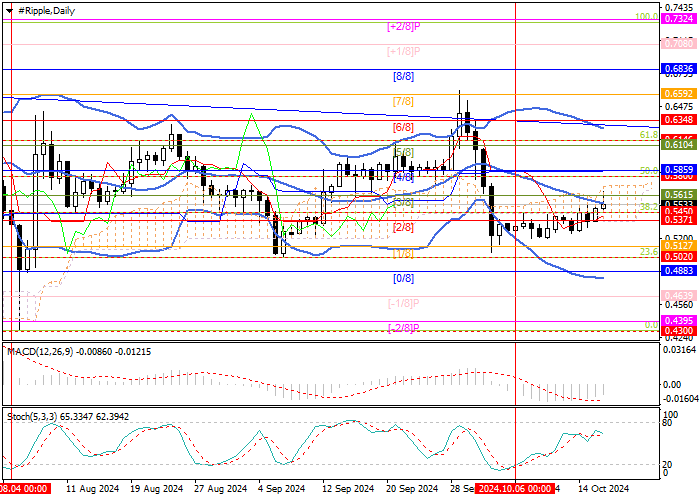Click the 27 Aug 2024 date label
Screen dimensions: 700x500
pos(221,488)
